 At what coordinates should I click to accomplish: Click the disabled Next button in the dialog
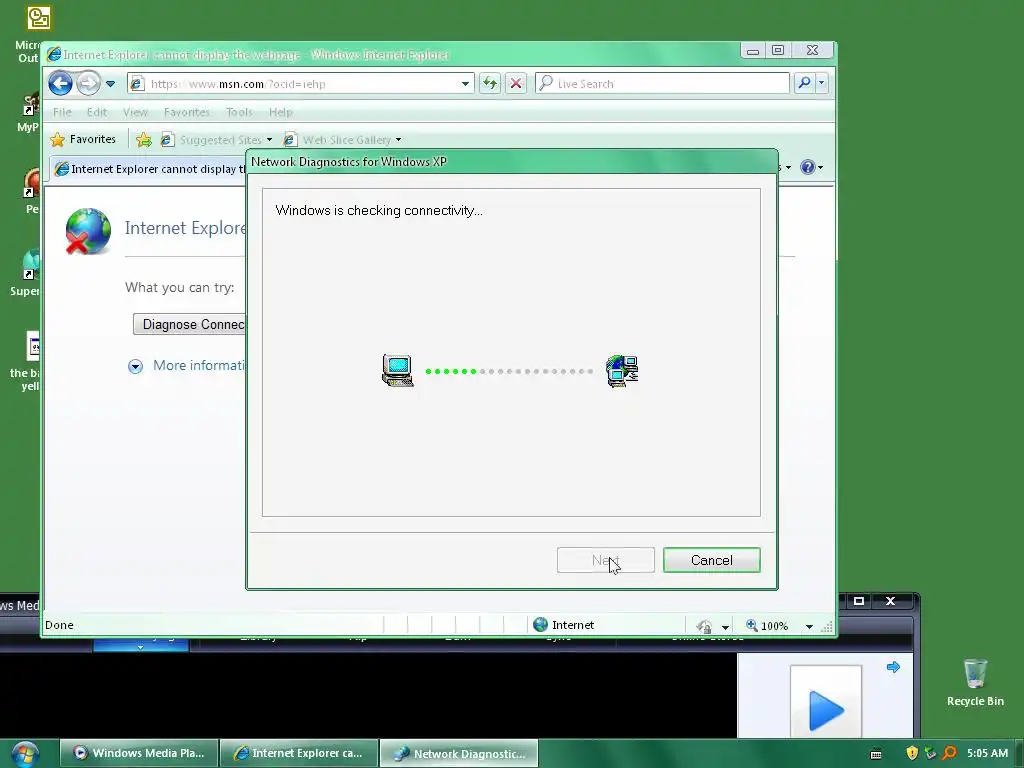(x=605, y=560)
